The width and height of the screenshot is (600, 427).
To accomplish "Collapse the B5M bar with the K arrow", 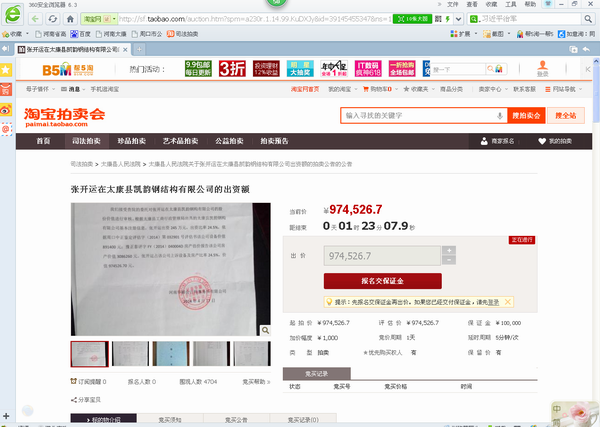I will point(587,69).
